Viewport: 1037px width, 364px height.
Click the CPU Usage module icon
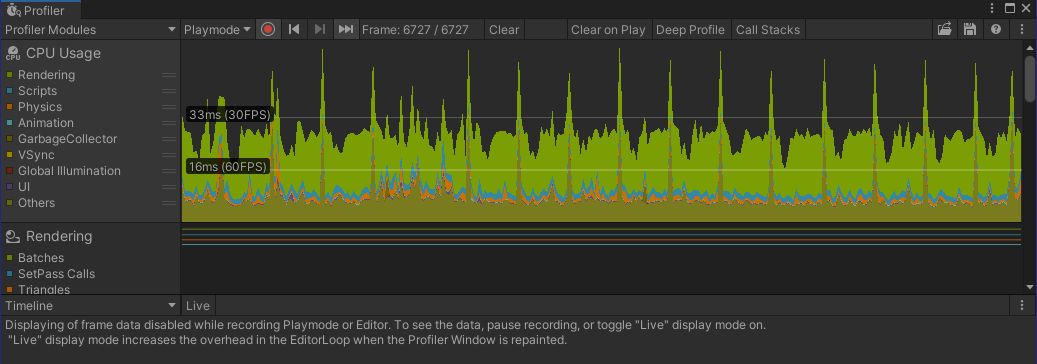pos(13,54)
